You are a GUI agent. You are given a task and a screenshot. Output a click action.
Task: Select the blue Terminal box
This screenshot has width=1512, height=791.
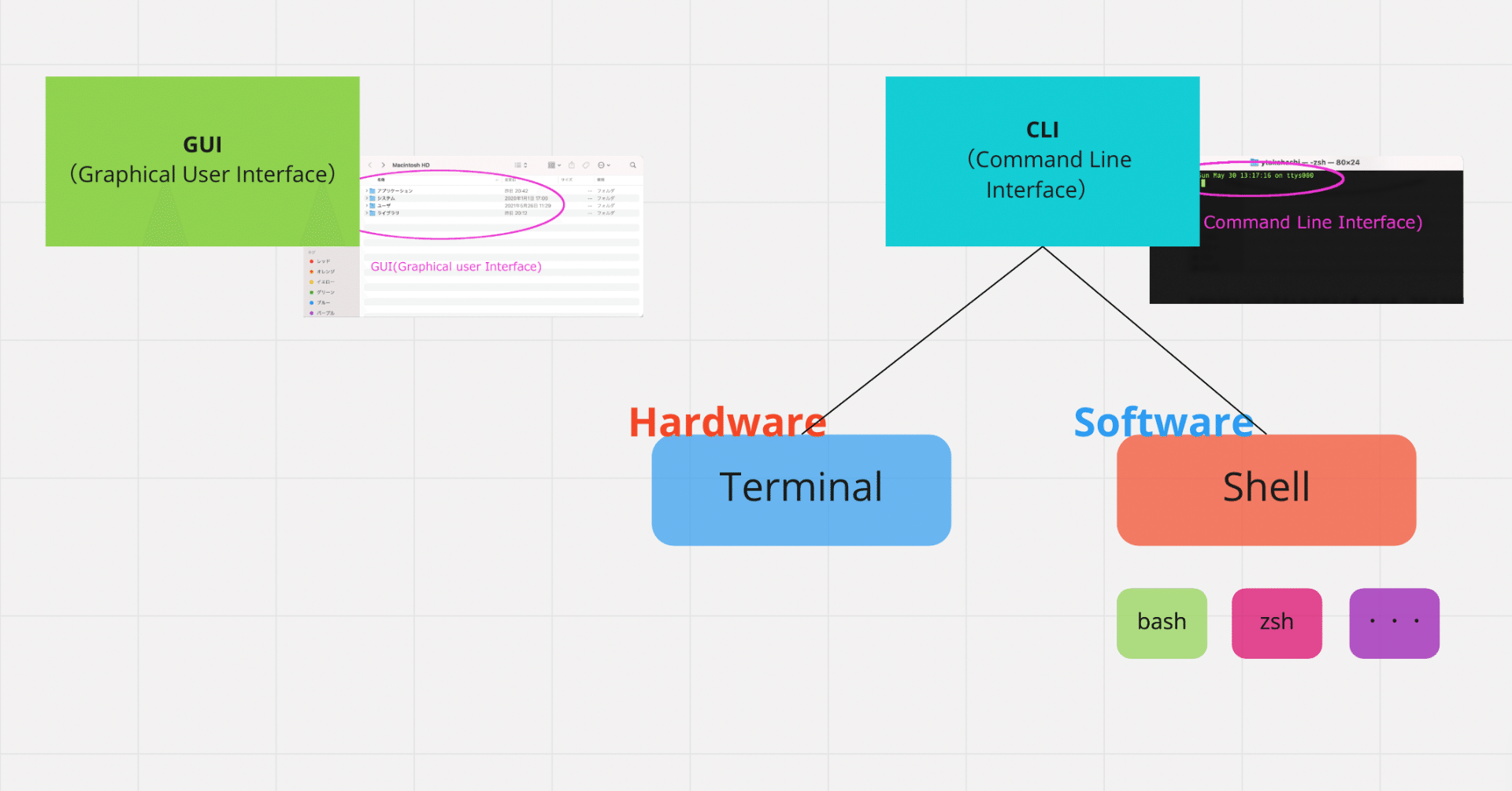[801, 490]
